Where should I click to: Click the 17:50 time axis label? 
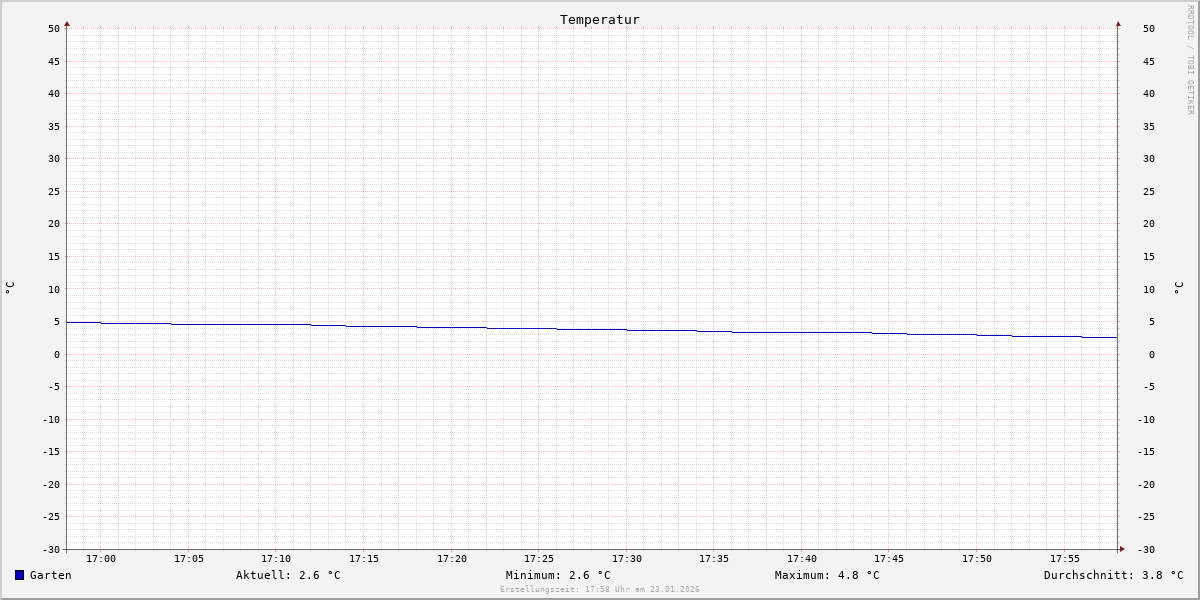click(977, 558)
